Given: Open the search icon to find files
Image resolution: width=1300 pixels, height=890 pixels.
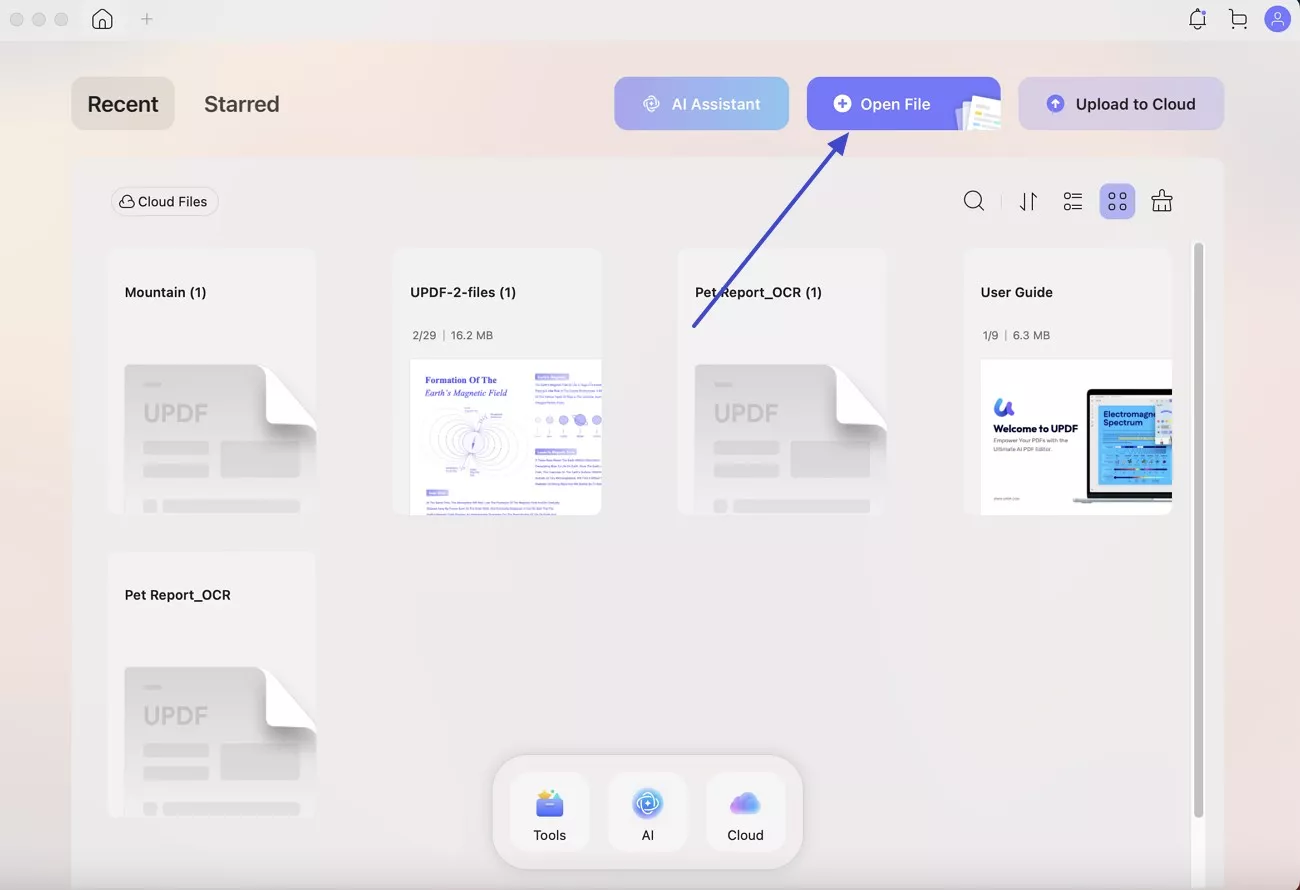Looking at the screenshot, I should click(x=973, y=201).
